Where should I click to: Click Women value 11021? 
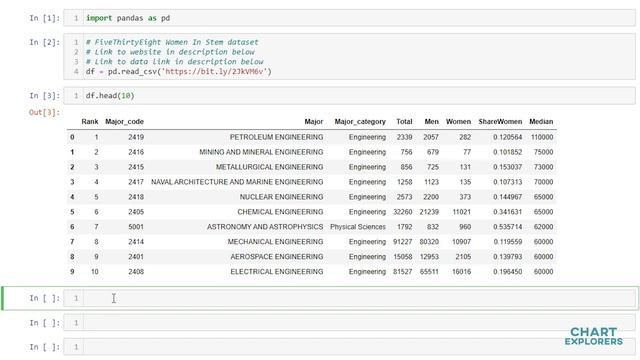(462, 212)
